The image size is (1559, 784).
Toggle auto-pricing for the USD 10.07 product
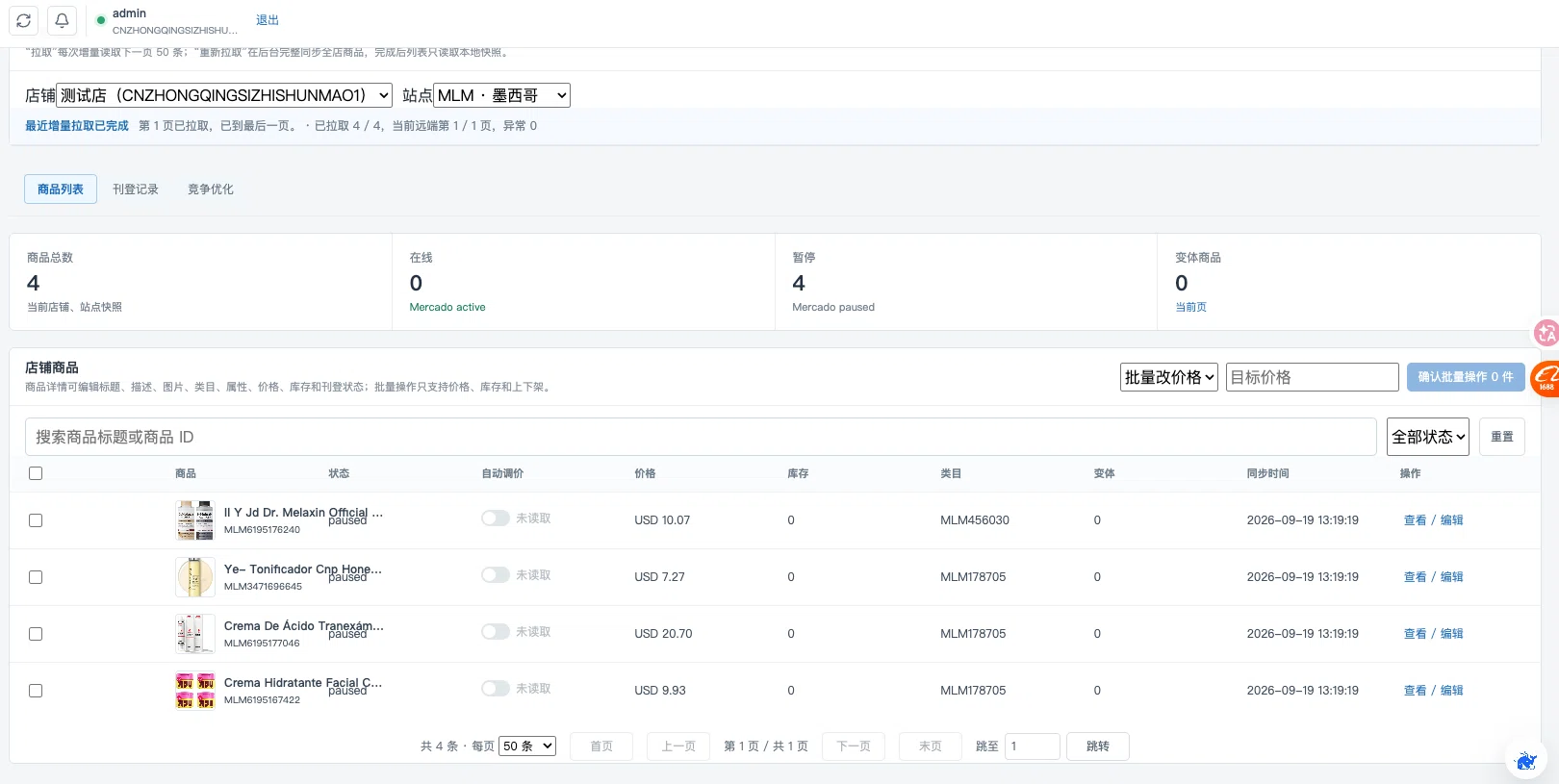(x=496, y=518)
